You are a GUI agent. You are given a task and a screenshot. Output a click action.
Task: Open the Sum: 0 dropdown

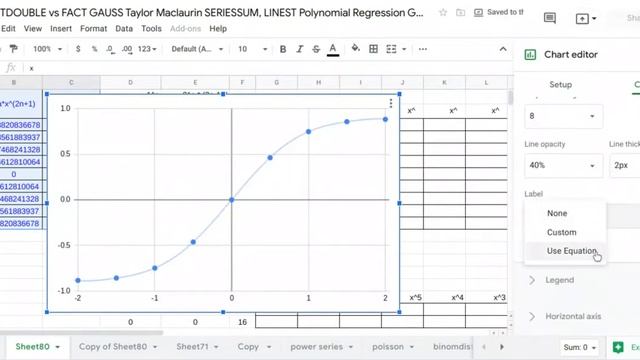click(579, 347)
